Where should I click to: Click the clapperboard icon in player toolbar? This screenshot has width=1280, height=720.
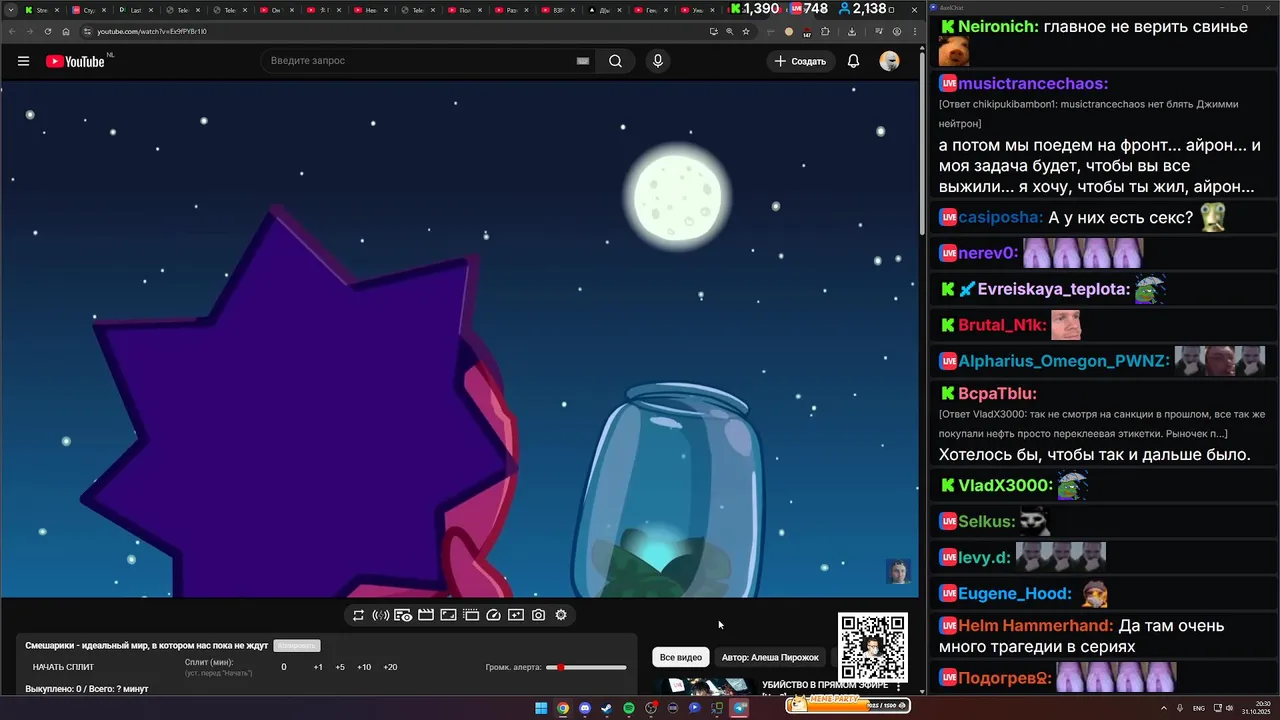click(x=425, y=615)
